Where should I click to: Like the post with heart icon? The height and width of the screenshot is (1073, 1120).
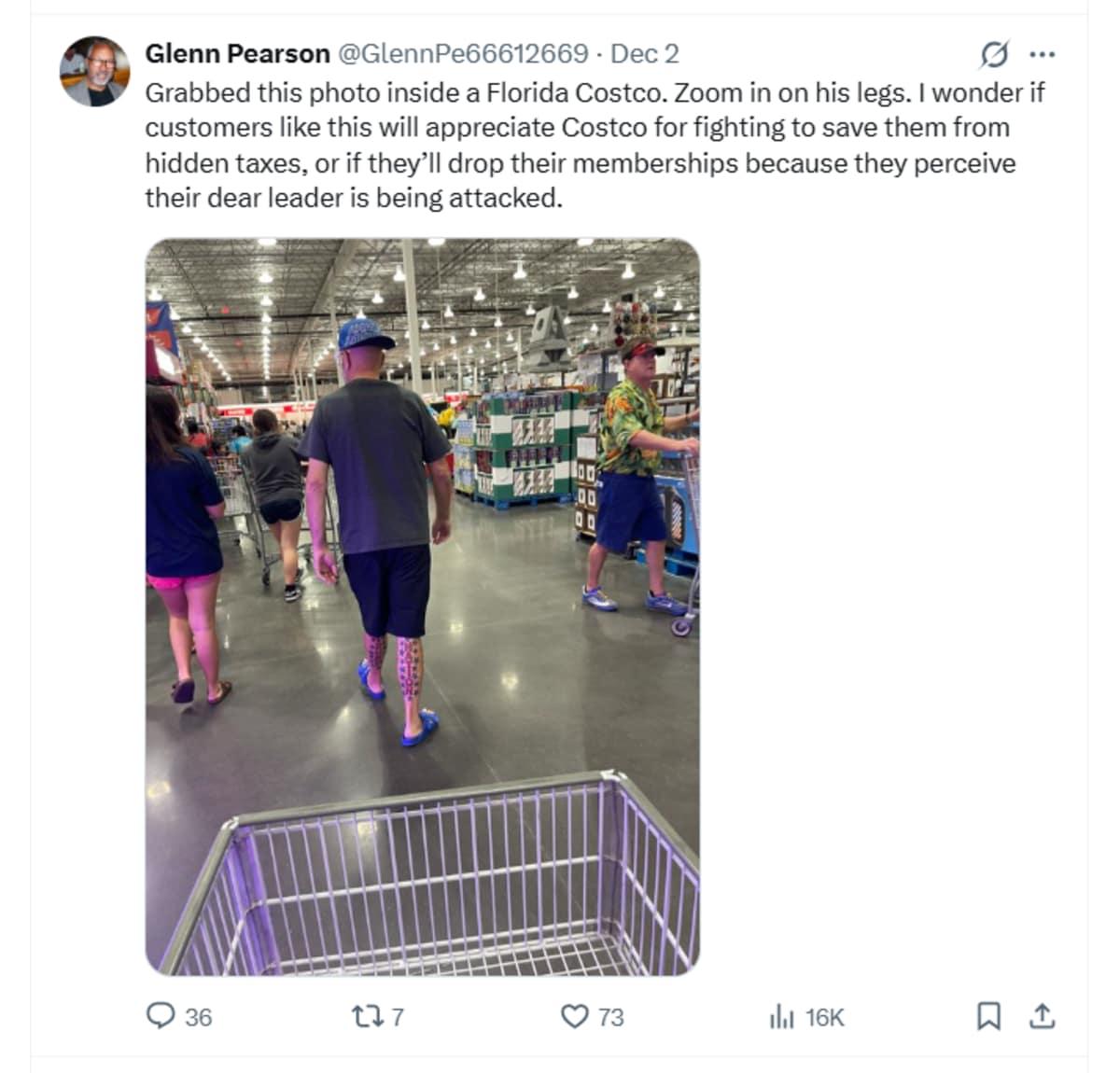574,1016
